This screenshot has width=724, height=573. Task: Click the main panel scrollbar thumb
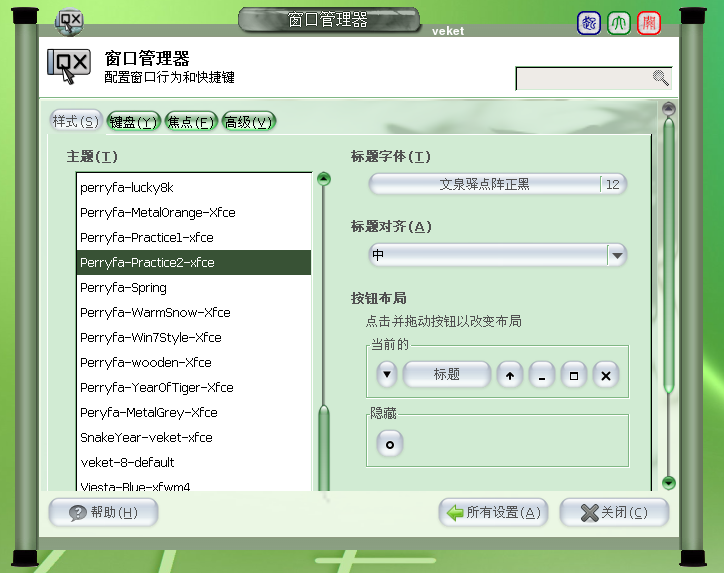coord(669,255)
